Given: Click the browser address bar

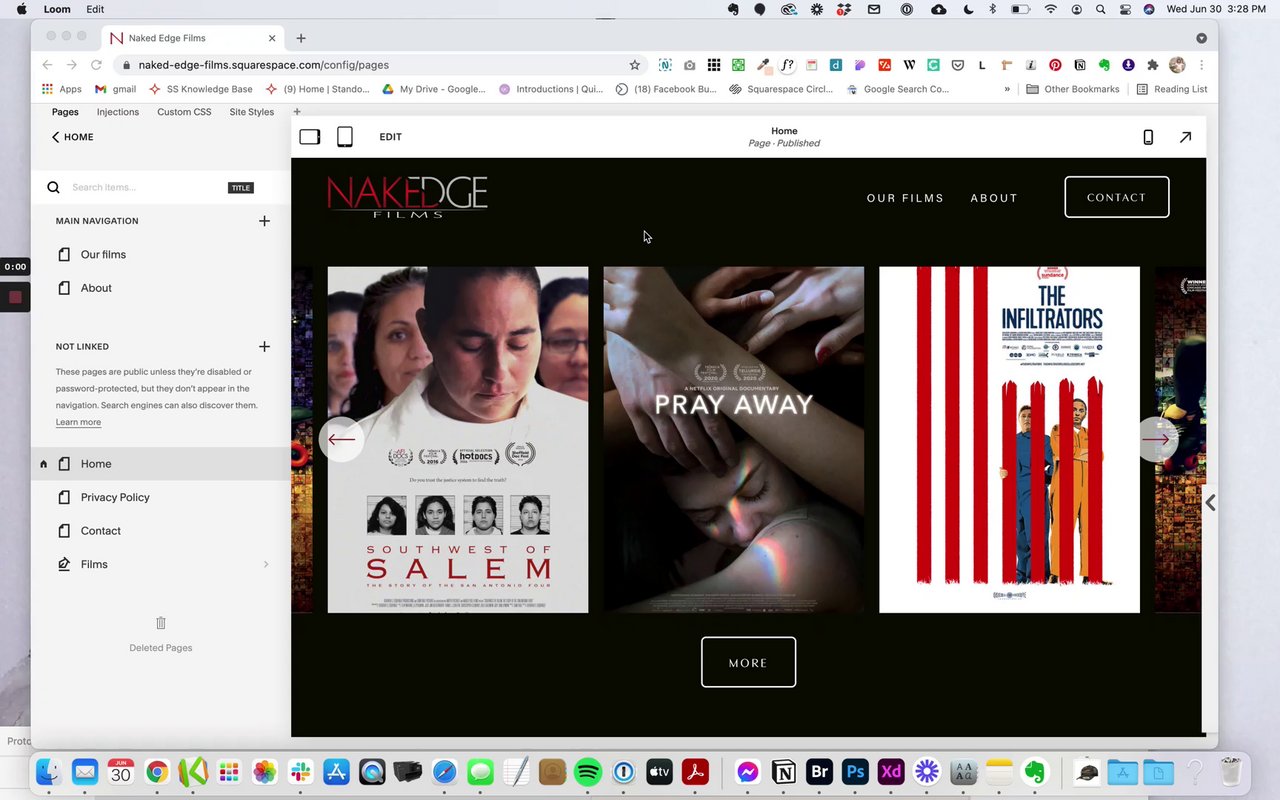Looking at the screenshot, I should coord(380,65).
